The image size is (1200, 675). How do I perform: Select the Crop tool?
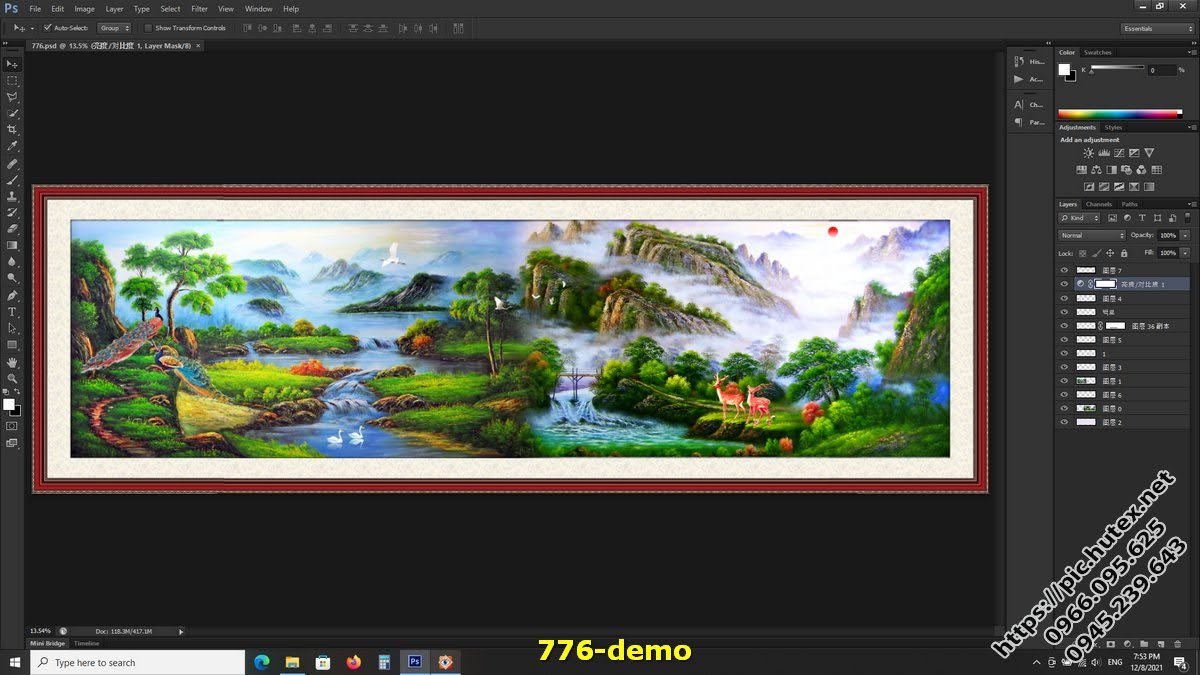tap(12, 130)
